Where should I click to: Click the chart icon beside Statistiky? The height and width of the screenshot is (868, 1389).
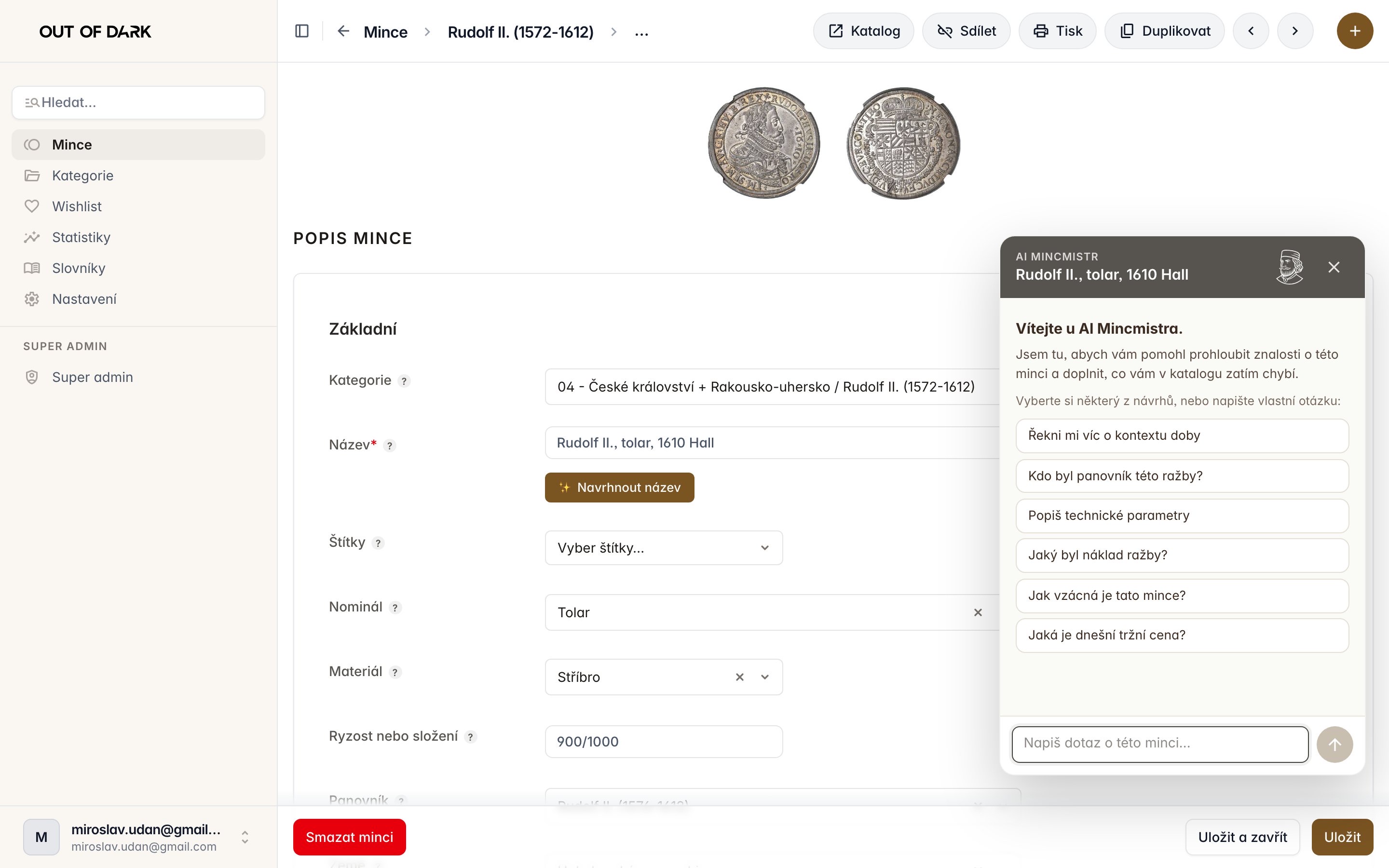(x=31, y=237)
